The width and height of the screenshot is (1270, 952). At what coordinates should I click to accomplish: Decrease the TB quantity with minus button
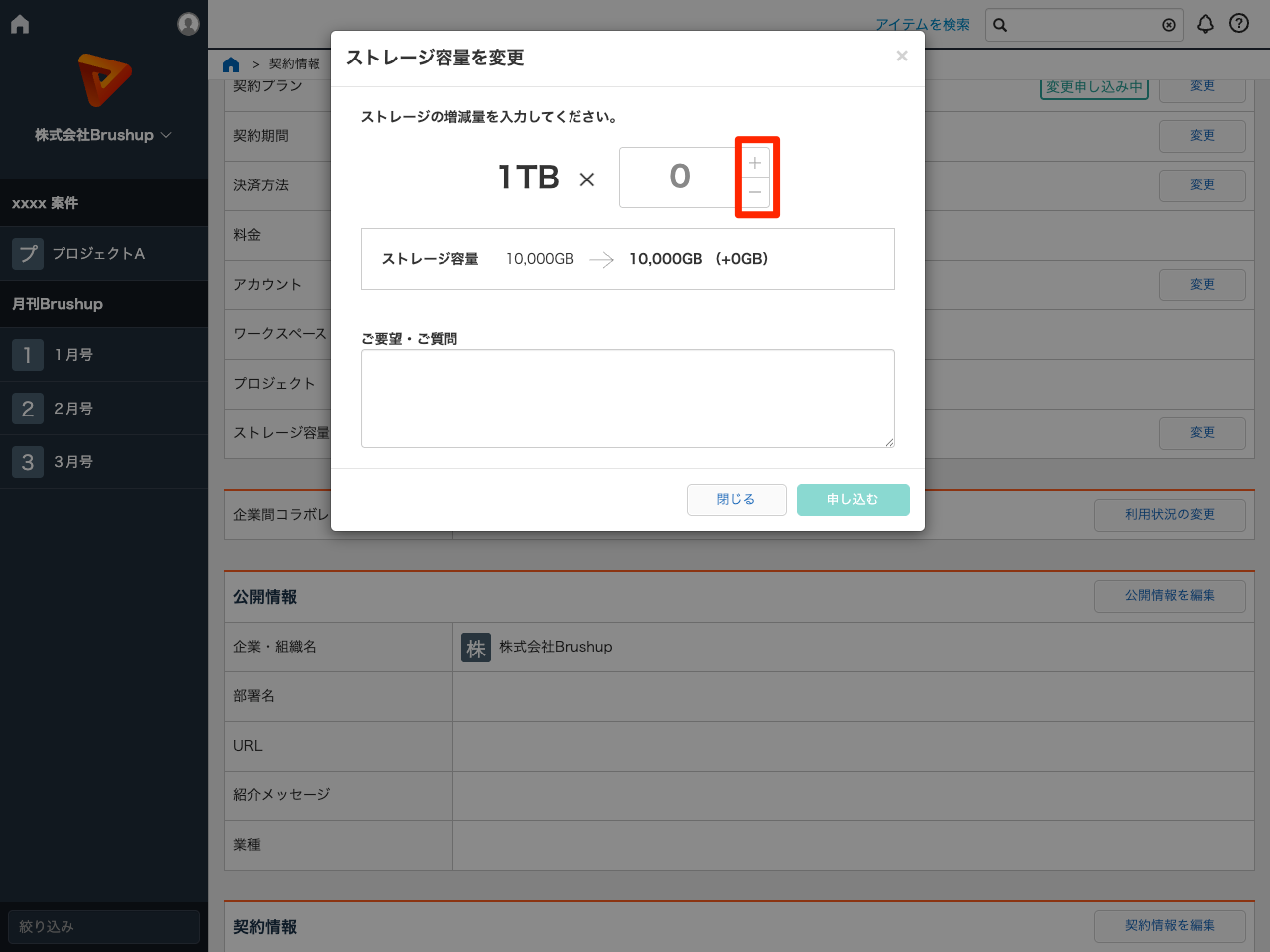coord(755,192)
